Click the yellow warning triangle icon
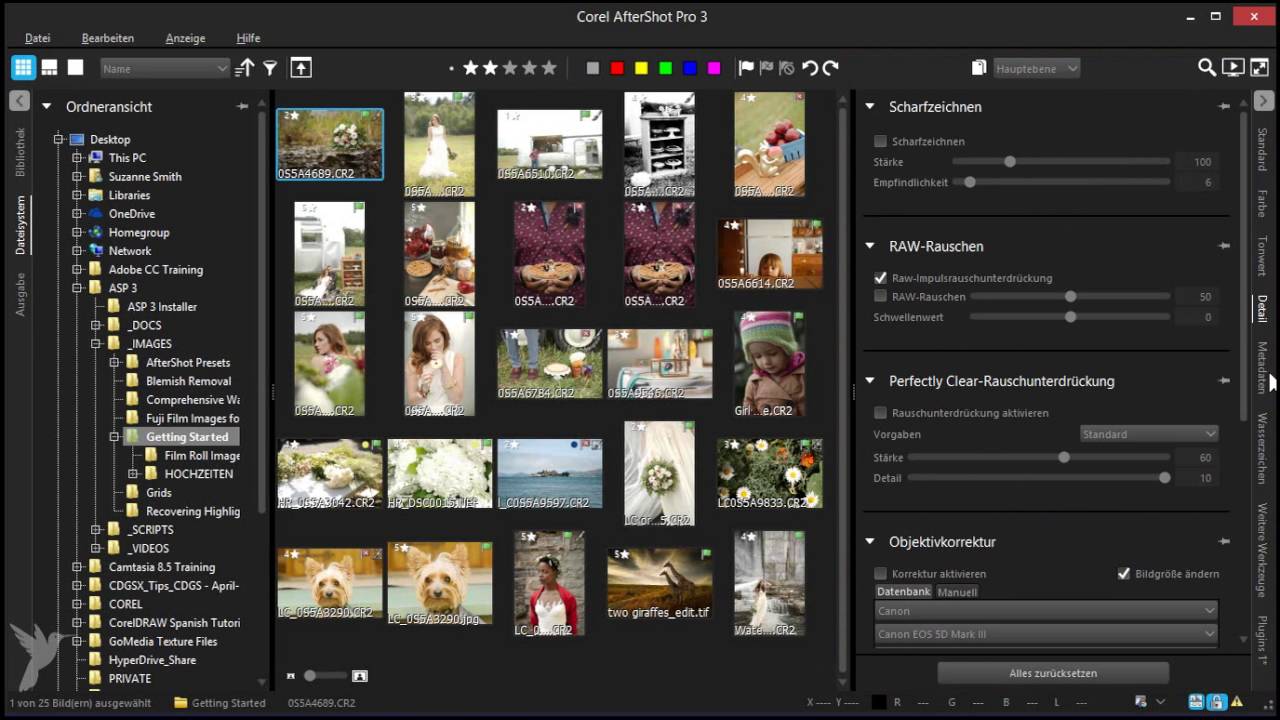 (1237, 702)
